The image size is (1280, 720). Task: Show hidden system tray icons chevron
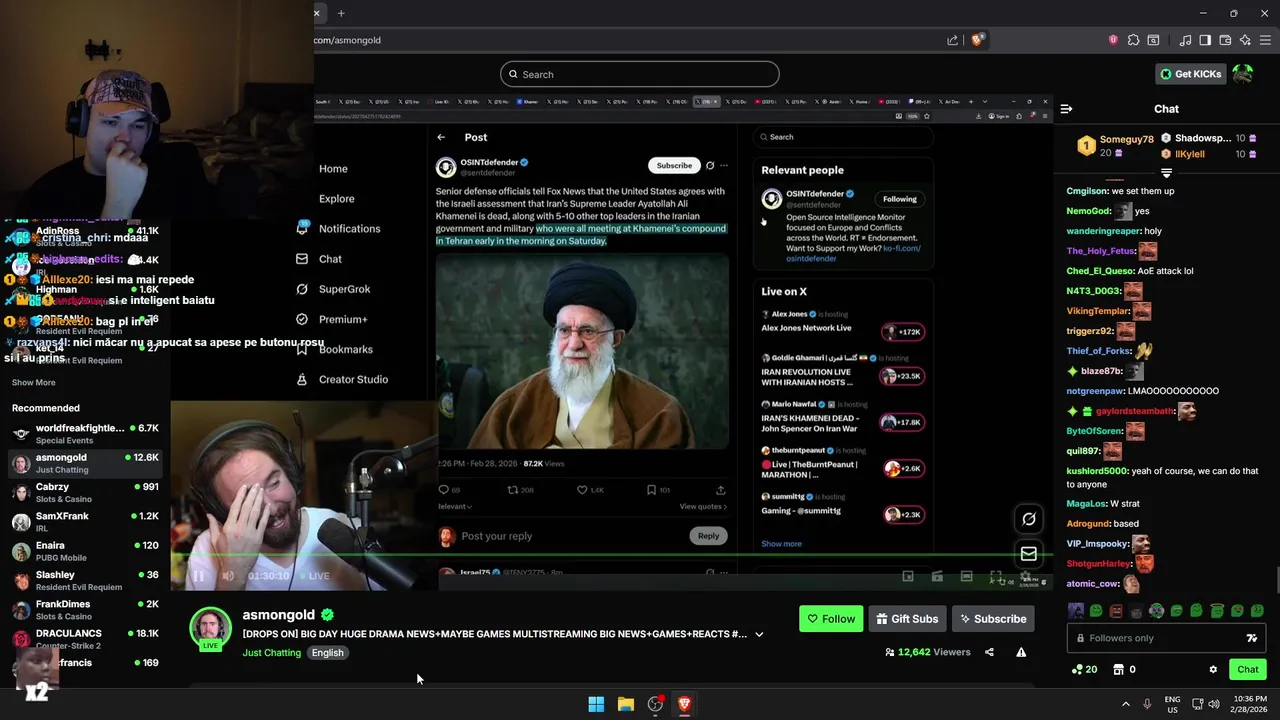[1126, 704]
